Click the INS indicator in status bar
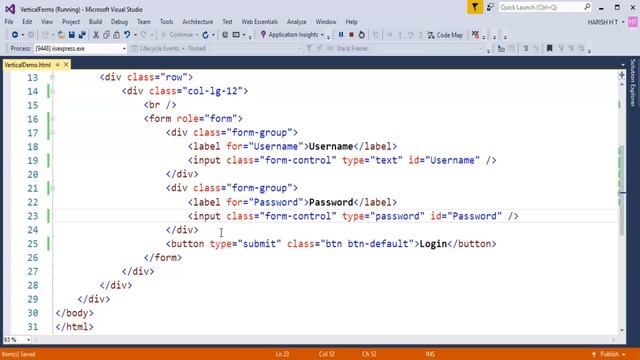Image resolution: width=640 pixels, height=360 pixels. tap(430, 354)
